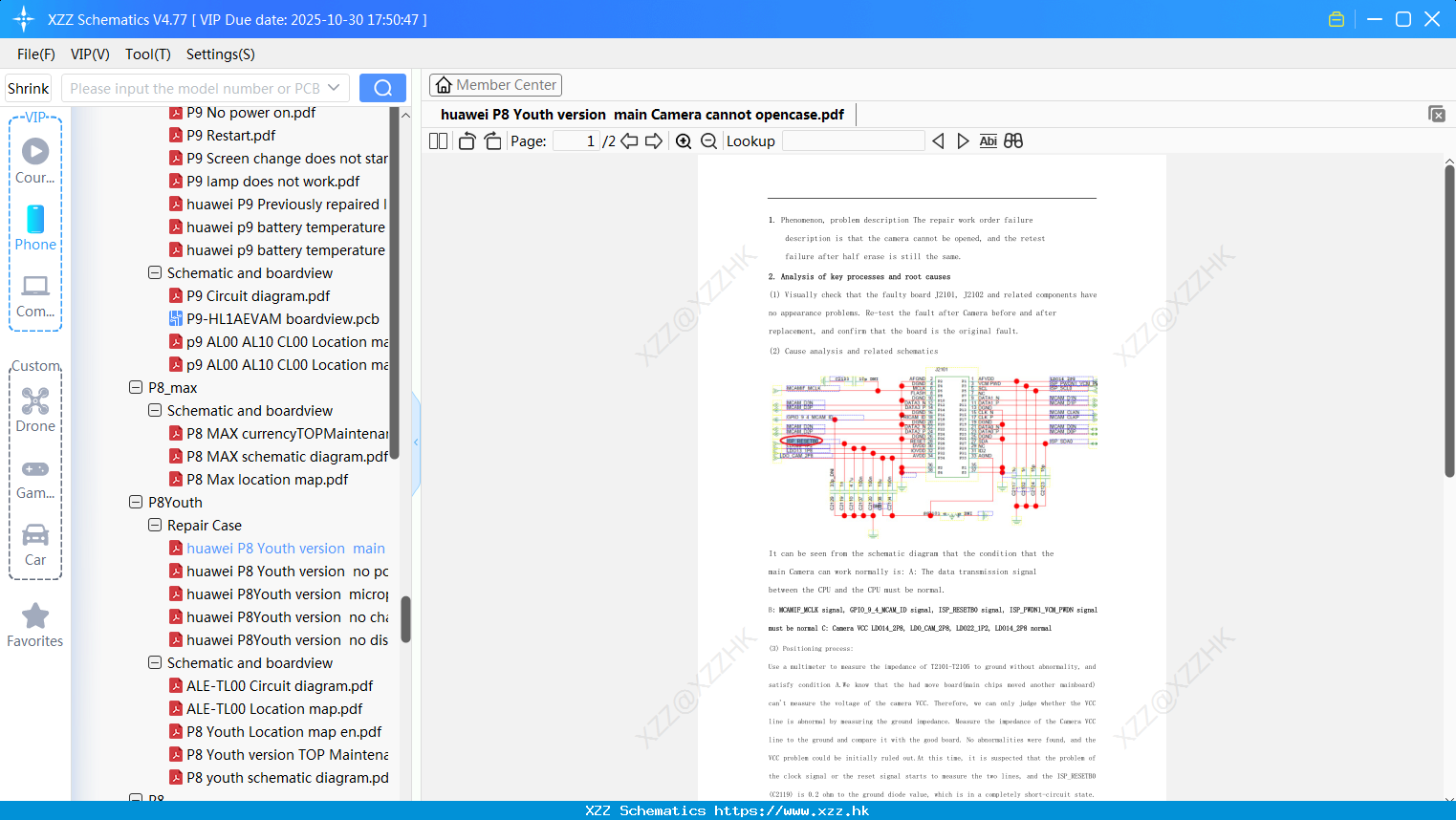Click the XZZ Schematics logo icon

23,19
